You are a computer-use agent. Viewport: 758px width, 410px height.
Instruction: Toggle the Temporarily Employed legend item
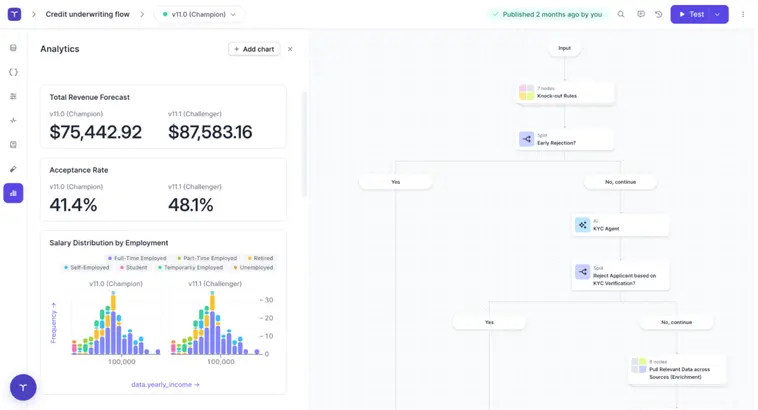(190, 267)
